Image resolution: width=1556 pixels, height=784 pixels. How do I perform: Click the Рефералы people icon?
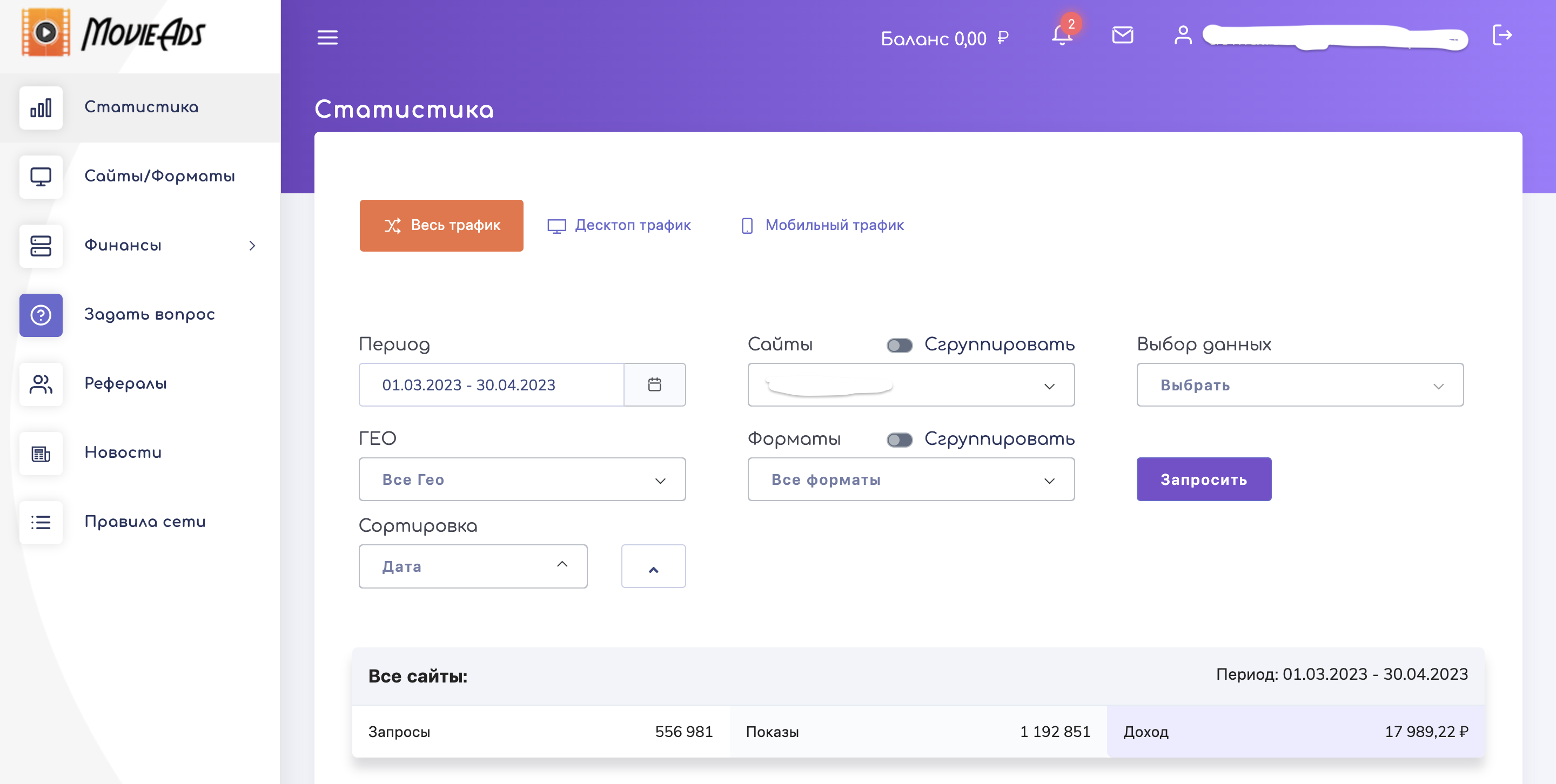click(x=41, y=384)
